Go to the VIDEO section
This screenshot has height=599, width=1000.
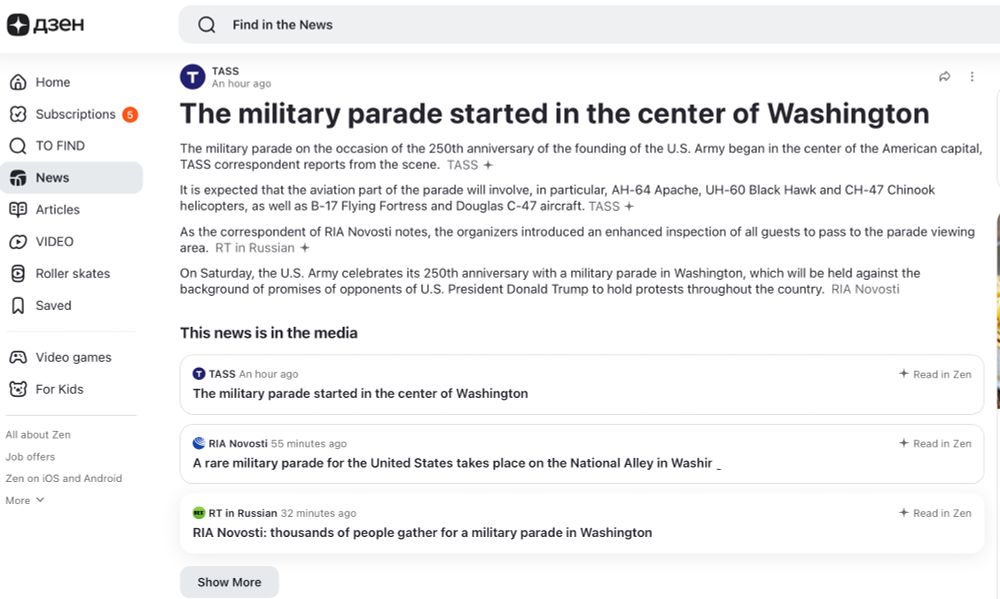tap(54, 241)
